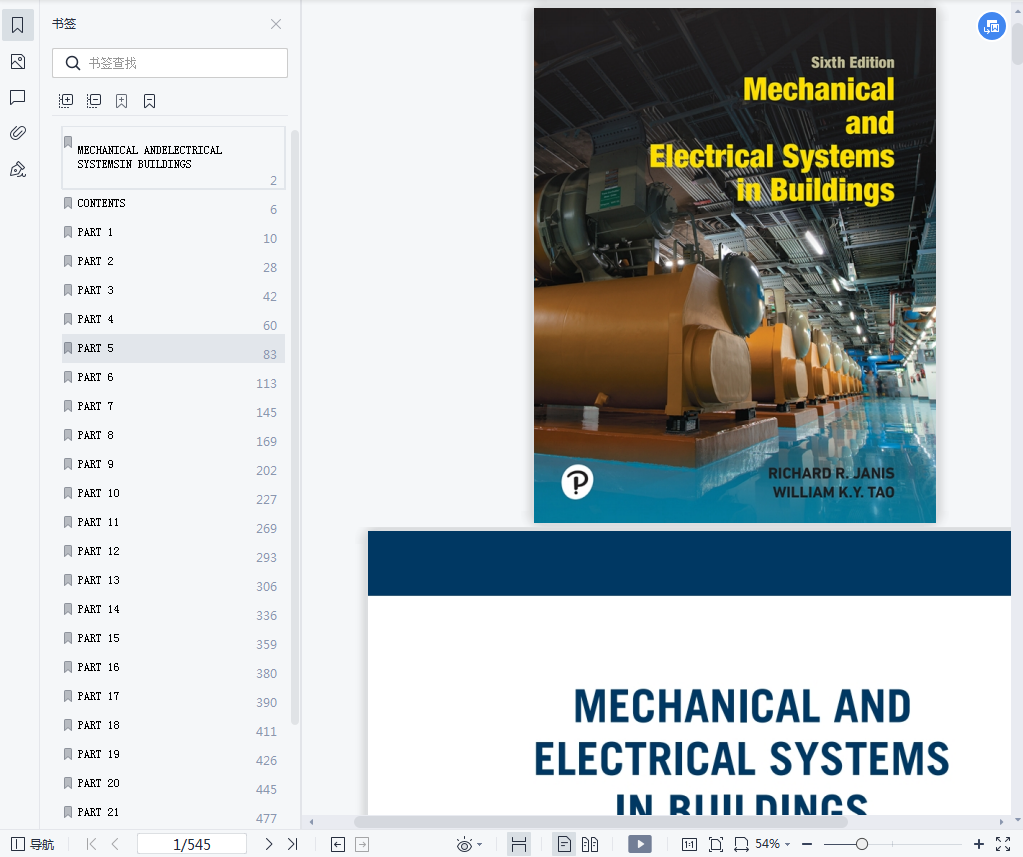Screen dimensions: 1023x857
Task: Go to bookmark PART 15
Action: (x=174, y=639)
